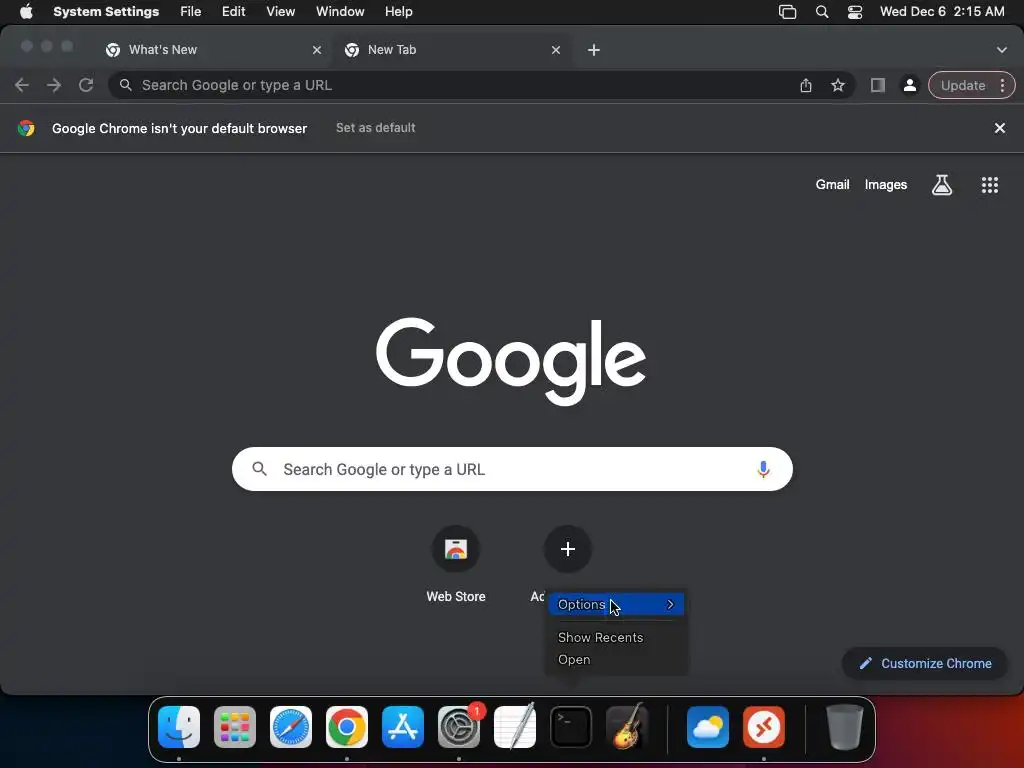Open GarageBand from the dock
Screen dimensions: 1024x768
point(627,727)
